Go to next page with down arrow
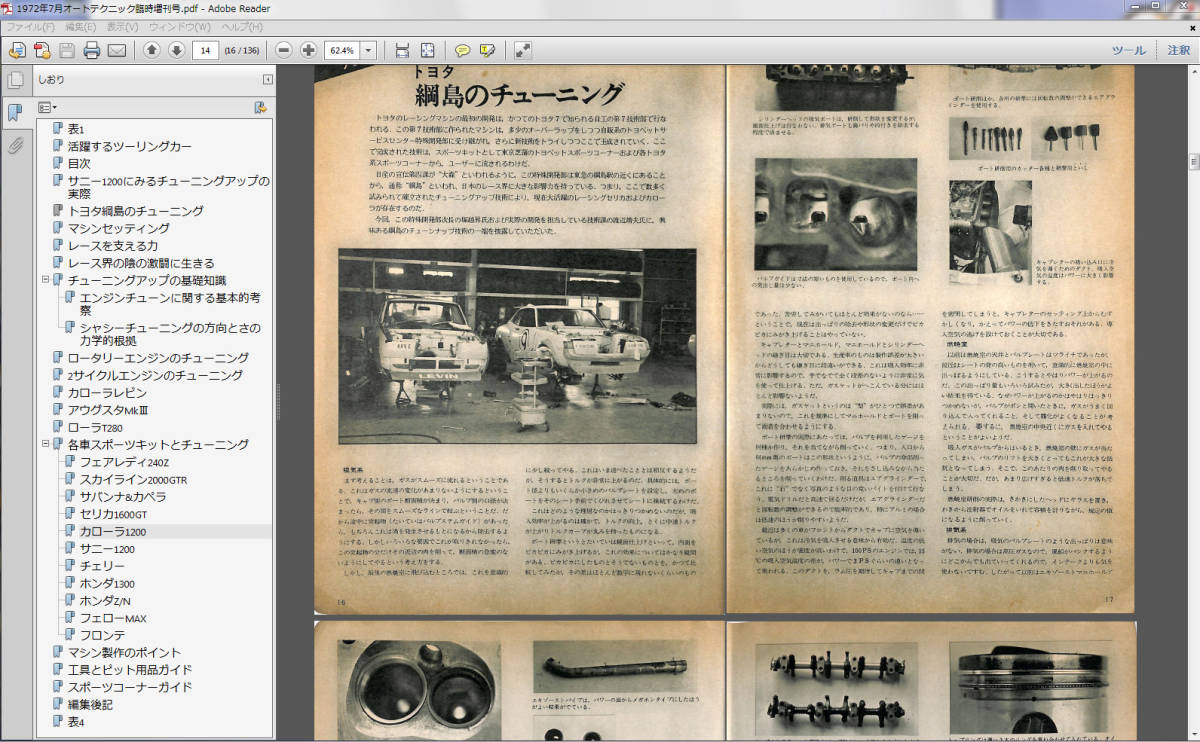The height and width of the screenshot is (742, 1200). [176, 50]
